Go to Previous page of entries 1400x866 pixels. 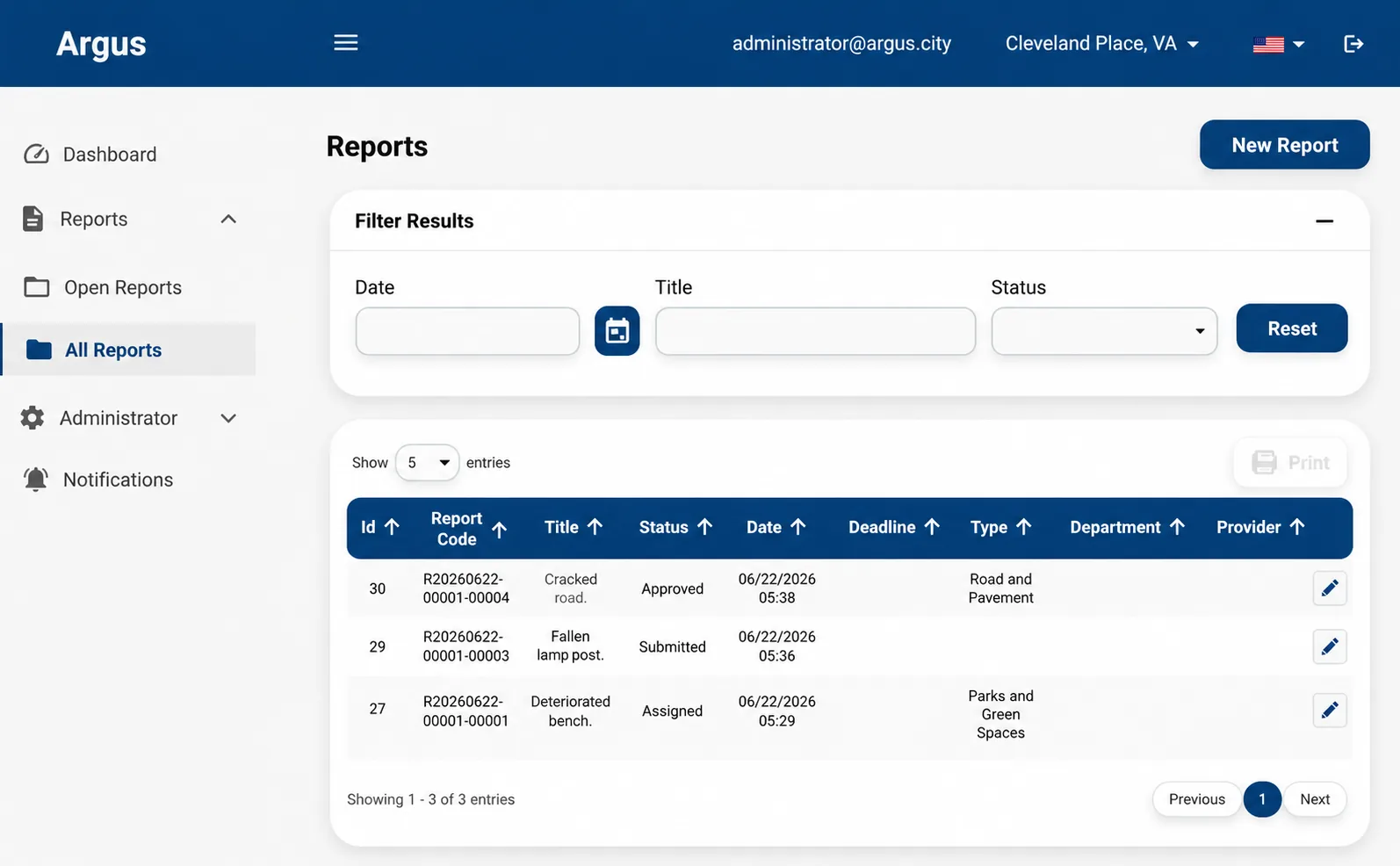click(1196, 799)
